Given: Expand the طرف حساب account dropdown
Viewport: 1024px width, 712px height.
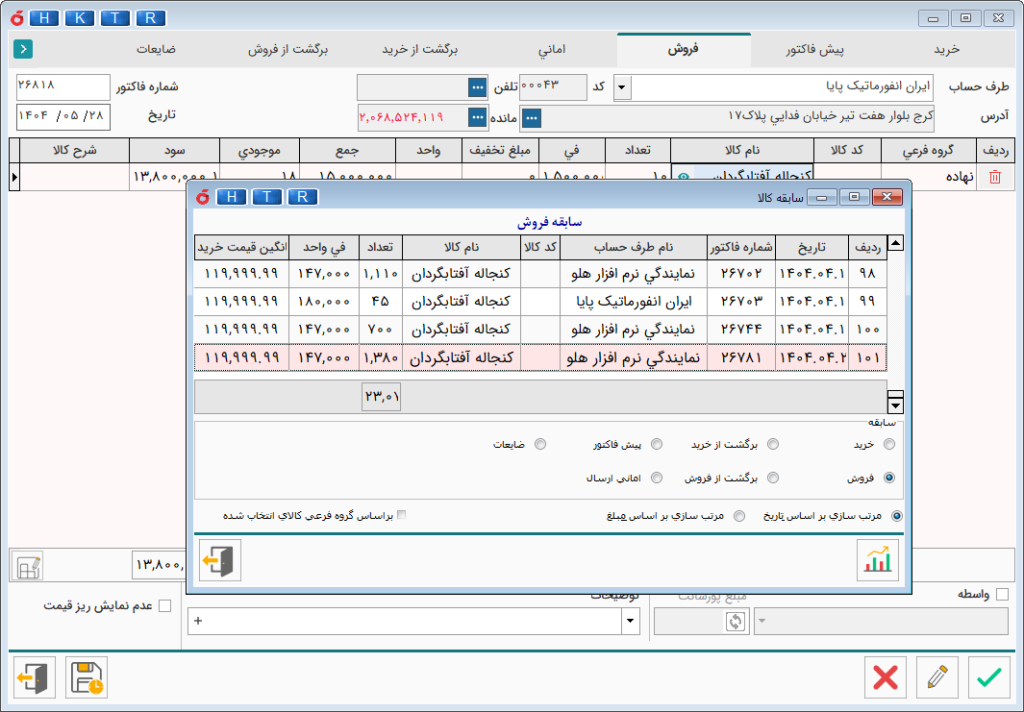Looking at the screenshot, I should [x=622, y=87].
